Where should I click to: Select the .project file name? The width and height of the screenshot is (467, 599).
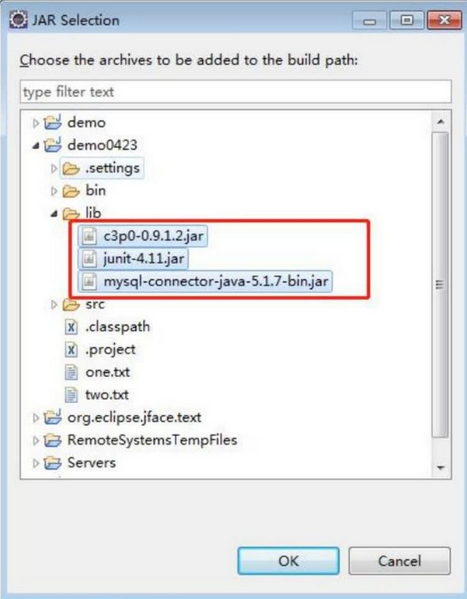click(x=110, y=350)
